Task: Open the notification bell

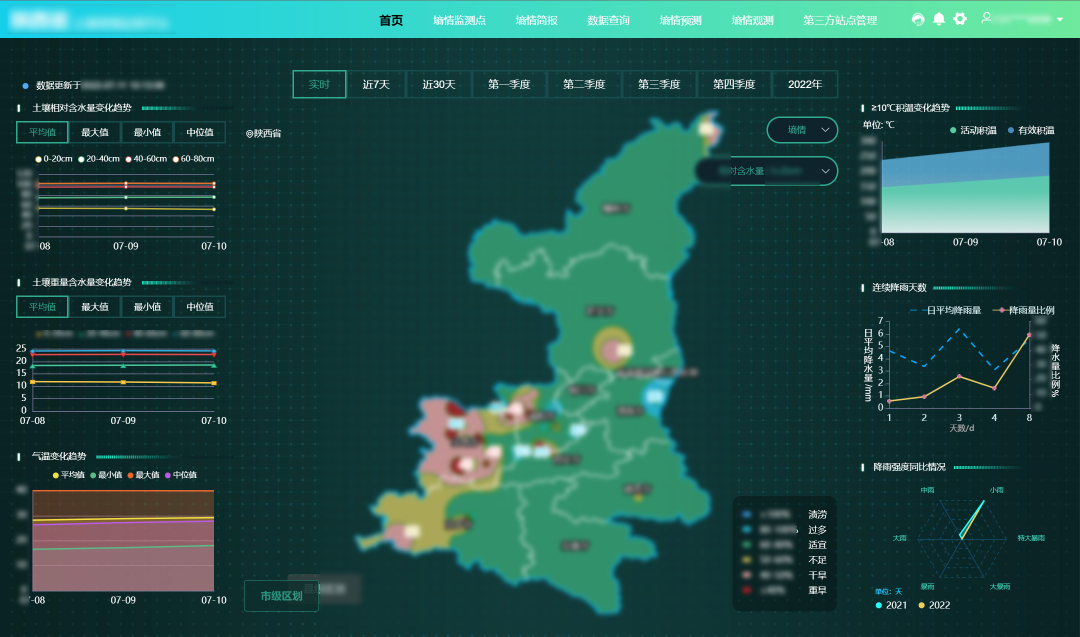Action: tap(939, 19)
